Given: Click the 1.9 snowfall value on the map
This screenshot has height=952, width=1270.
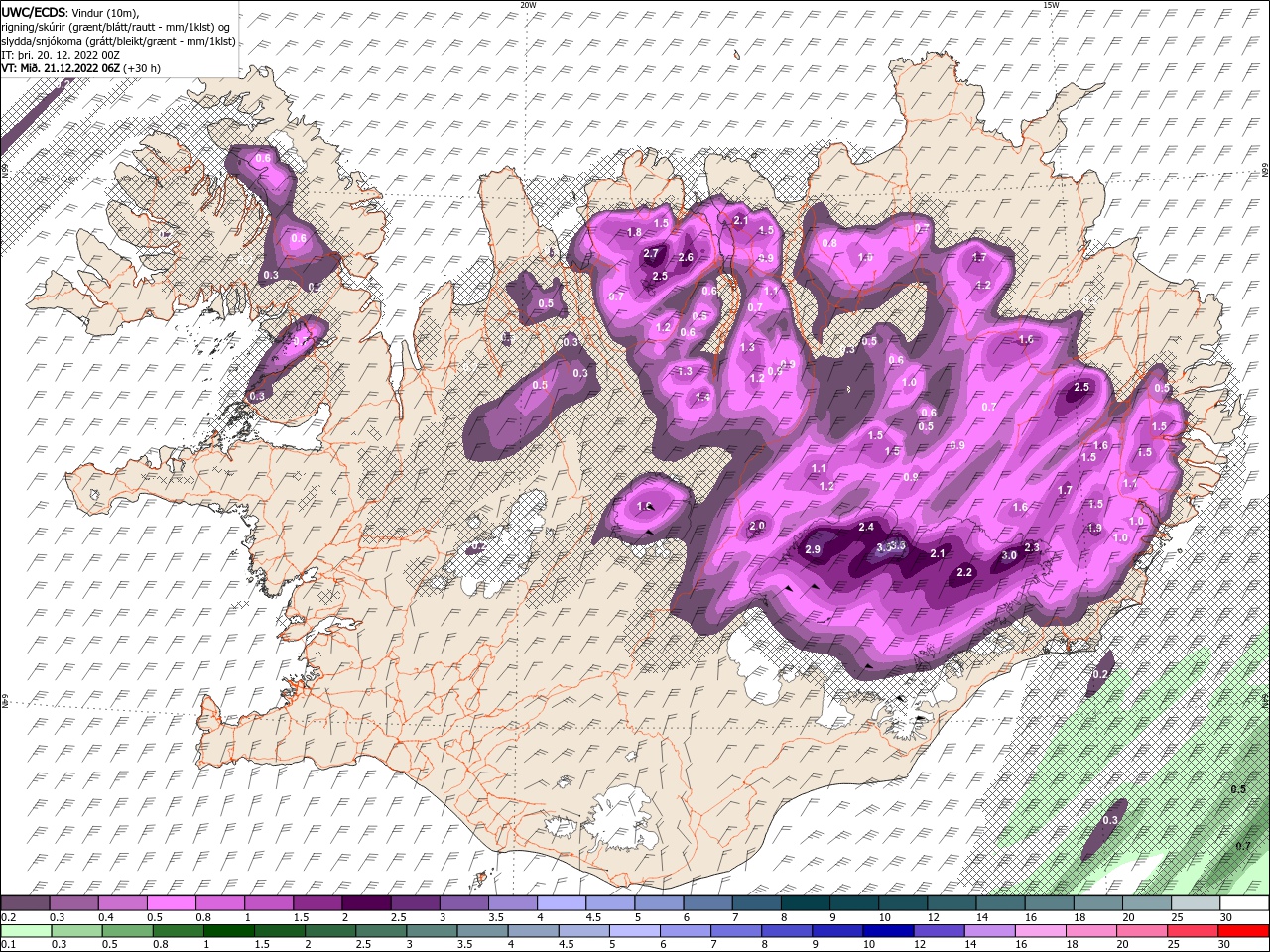Looking at the screenshot, I should click(1094, 529).
